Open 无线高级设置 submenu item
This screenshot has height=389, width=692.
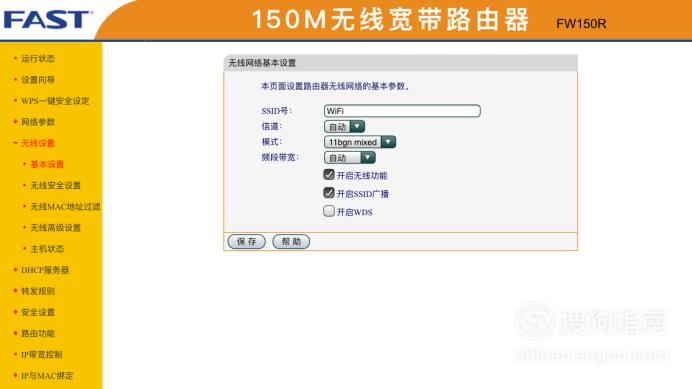56,228
